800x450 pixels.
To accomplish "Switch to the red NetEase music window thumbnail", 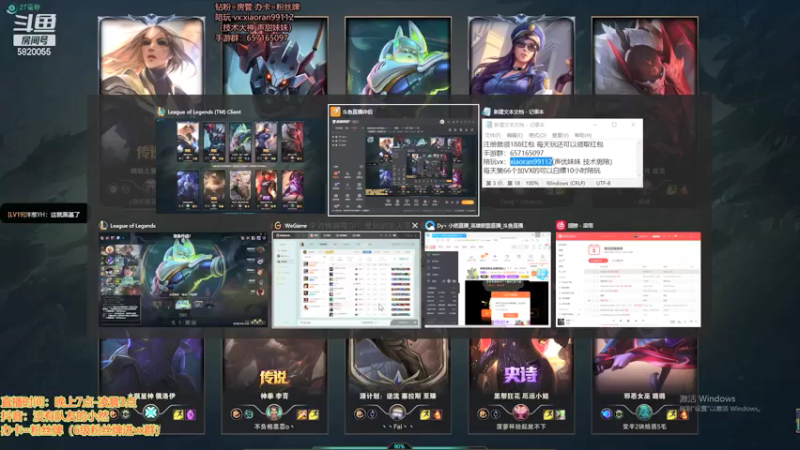I will (x=628, y=279).
